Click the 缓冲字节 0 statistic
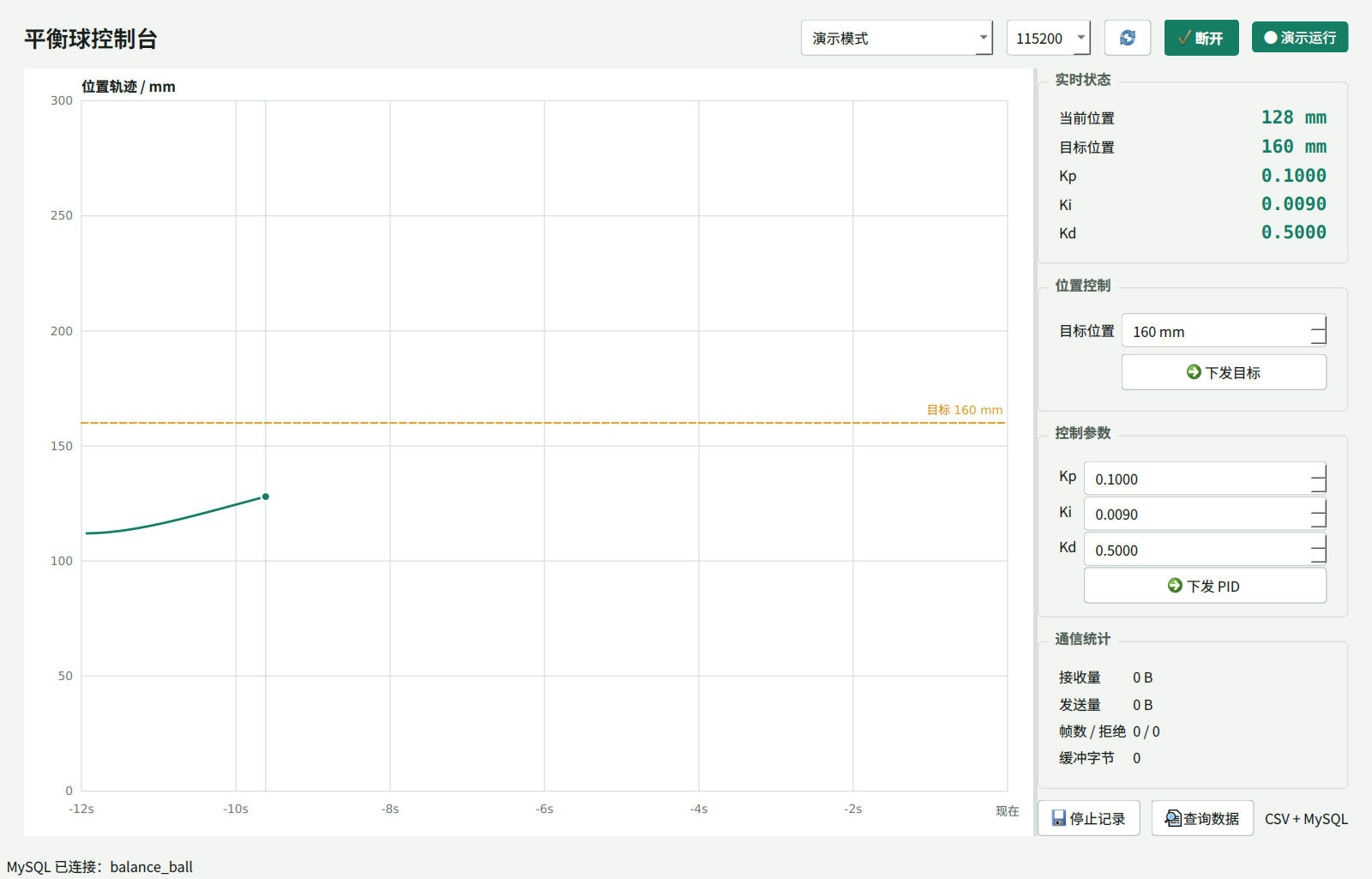This screenshot has height=879, width=1372. pos(1100,758)
